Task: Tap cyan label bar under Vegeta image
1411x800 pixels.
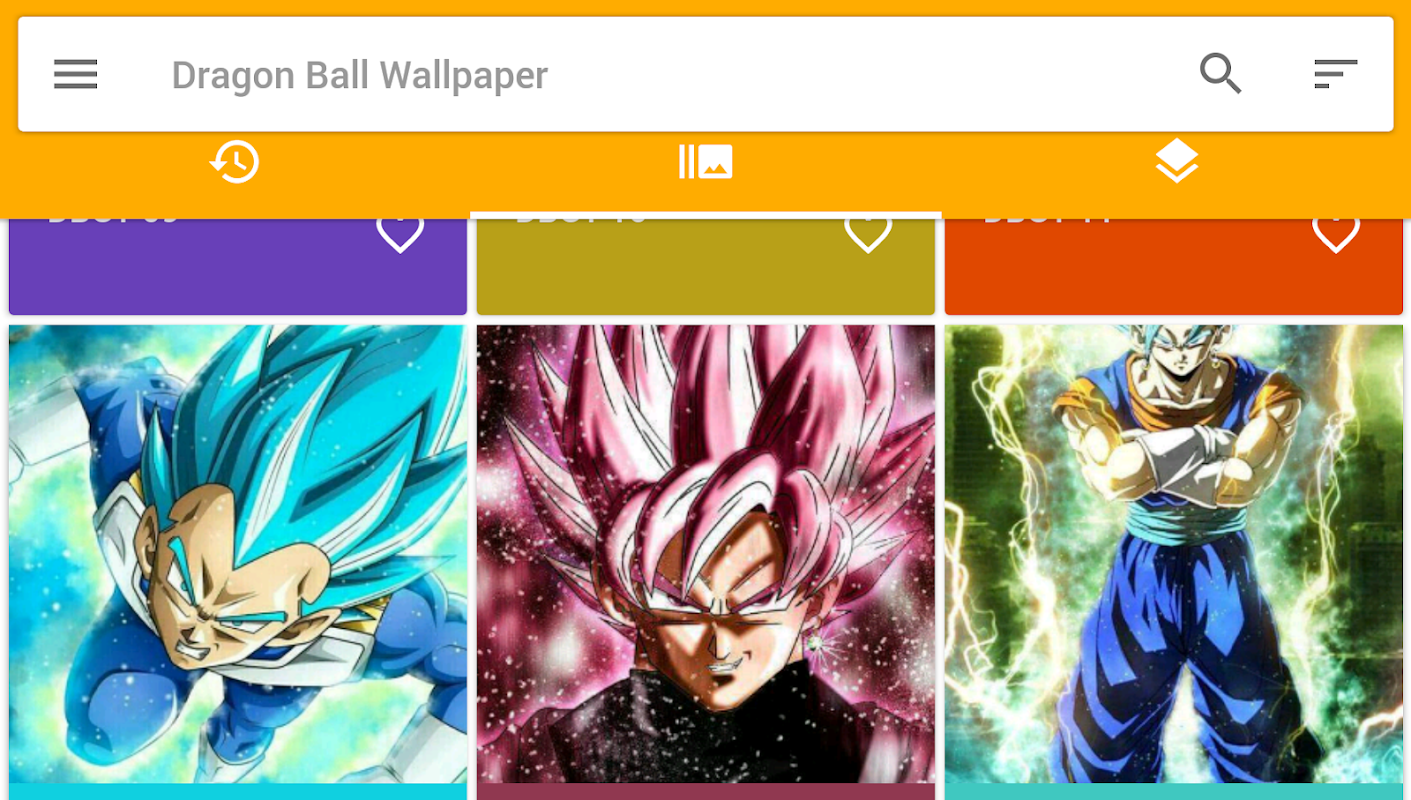Action: 238,792
